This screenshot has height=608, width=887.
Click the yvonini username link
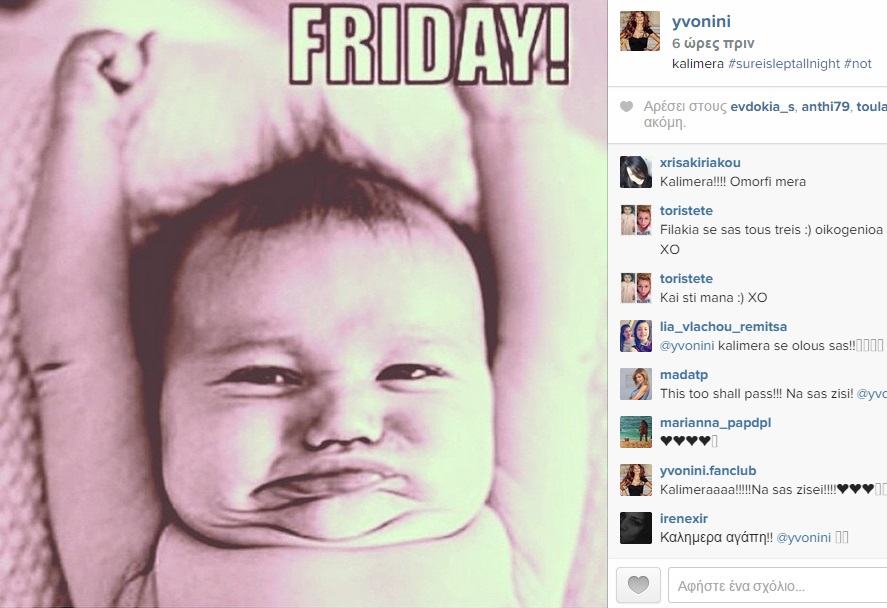click(x=701, y=22)
